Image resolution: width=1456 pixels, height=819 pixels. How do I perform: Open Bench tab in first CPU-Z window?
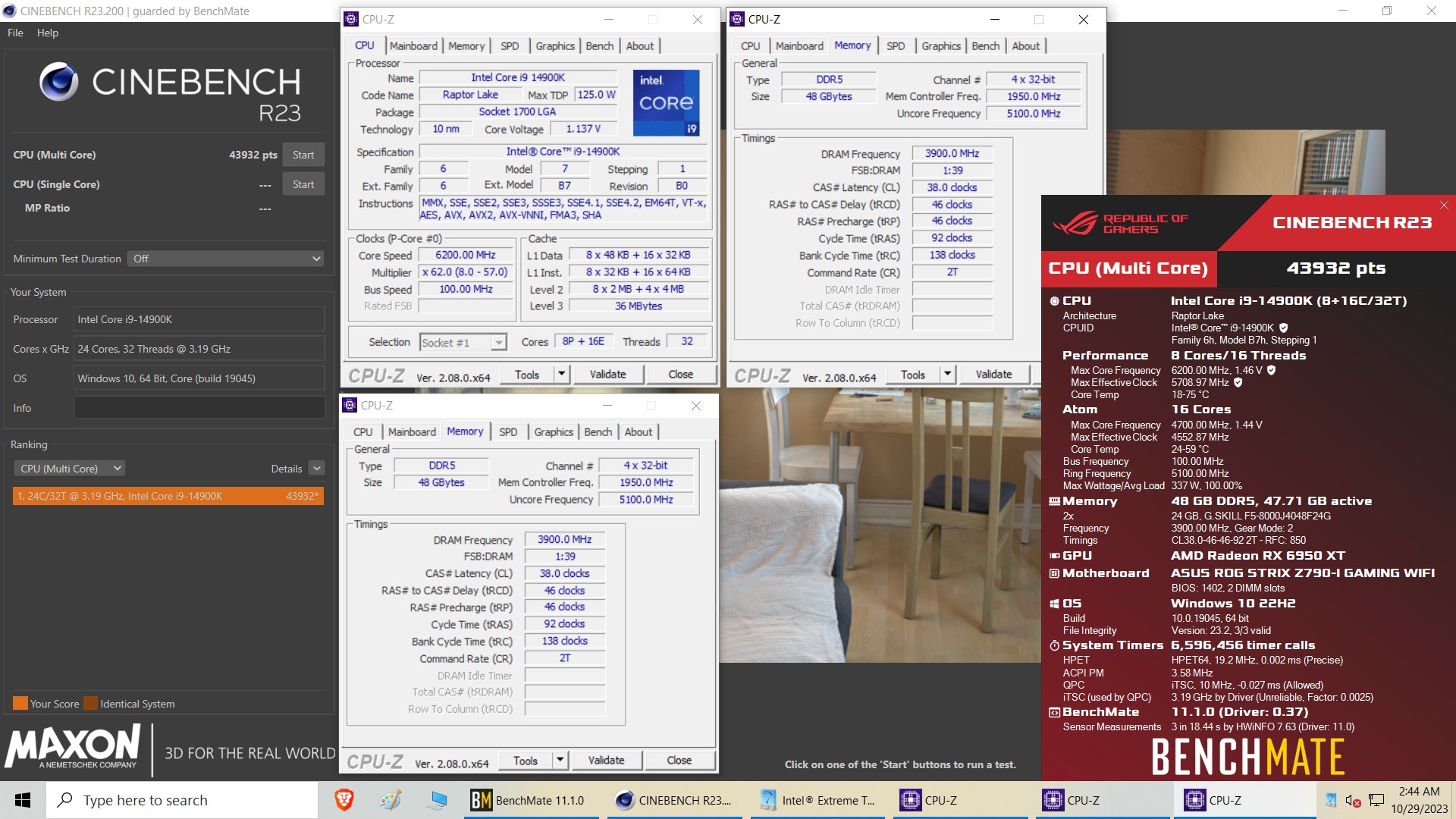(x=599, y=45)
